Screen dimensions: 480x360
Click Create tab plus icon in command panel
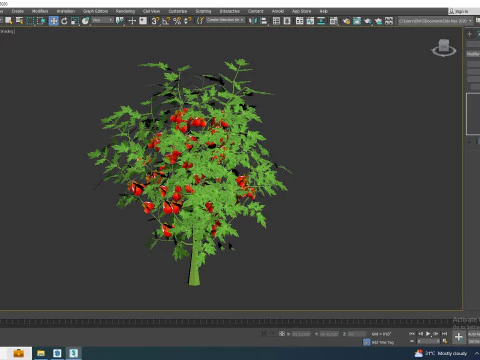470,34
